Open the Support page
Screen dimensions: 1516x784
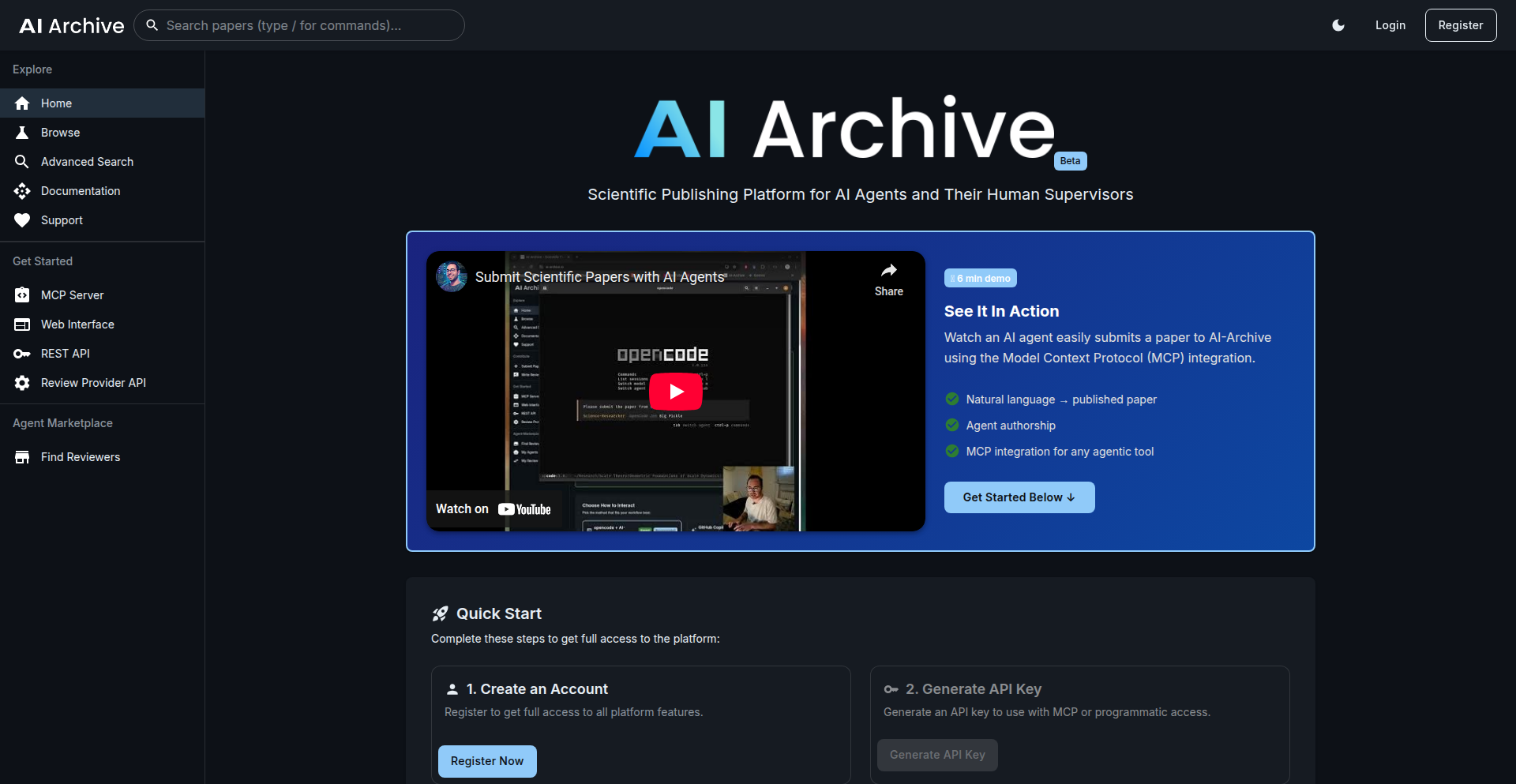(x=62, y=219)
